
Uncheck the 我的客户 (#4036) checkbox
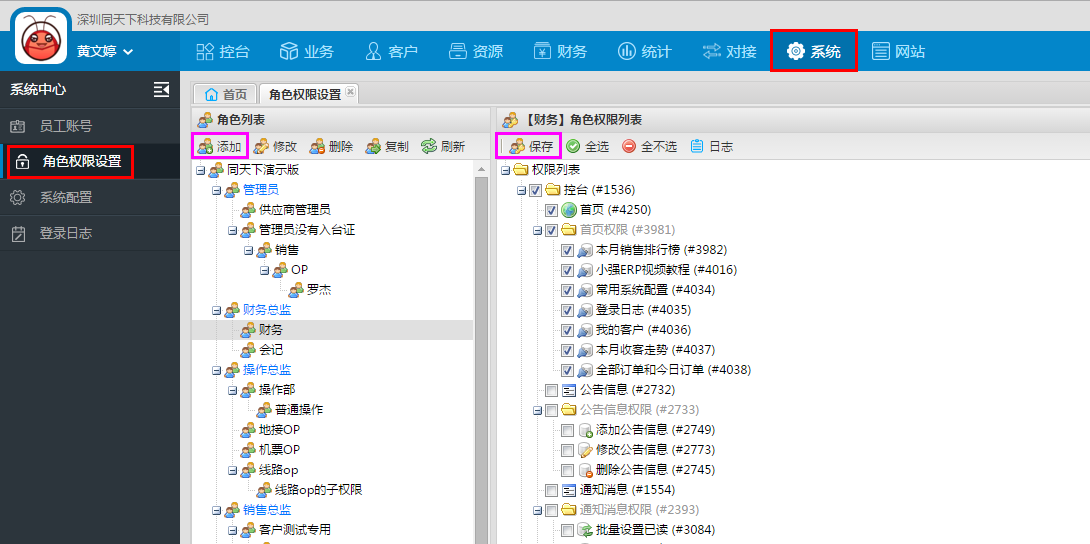(x=567, y=329)
